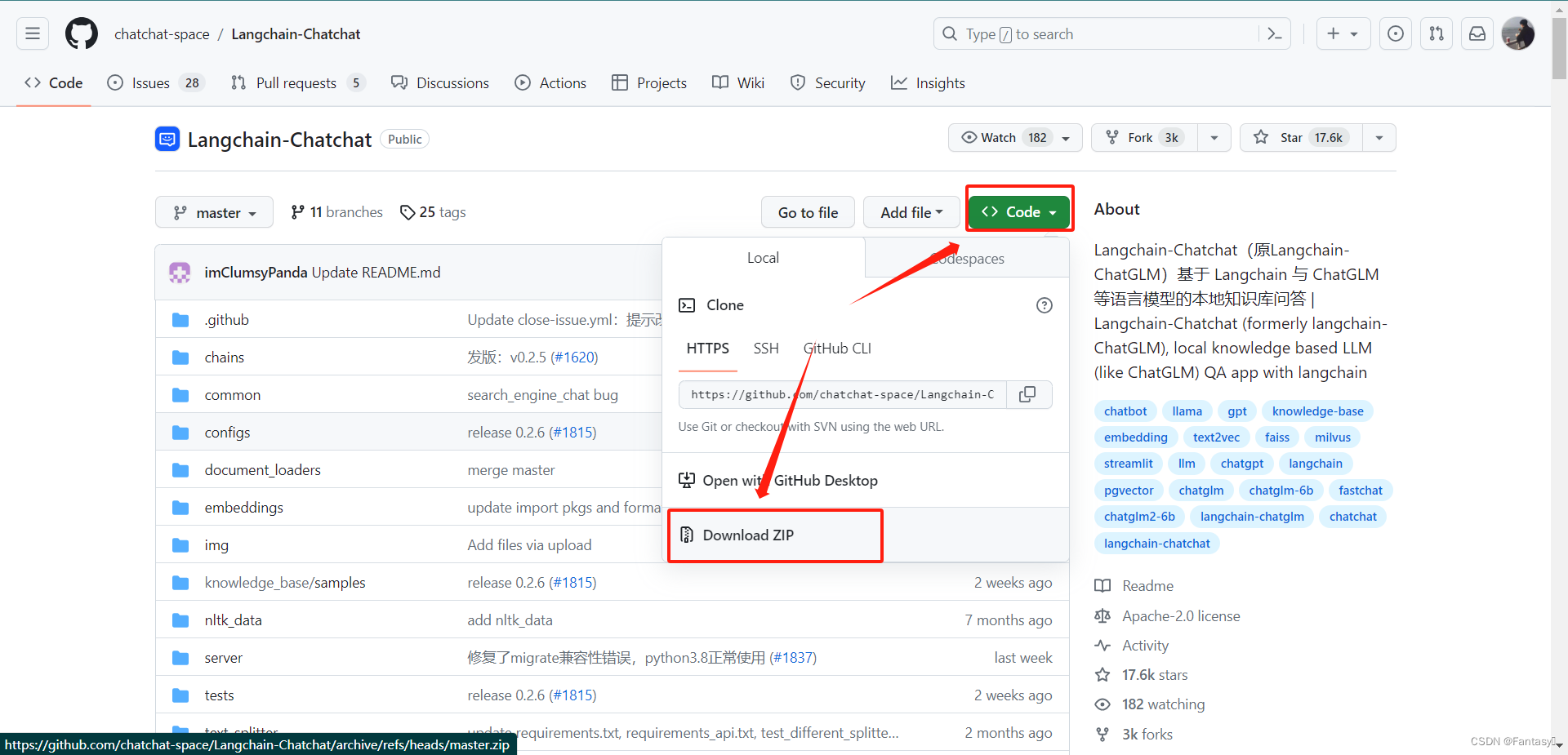The image size is (1568, 755).
Task: Expand the star lists dropdown arrow
Action: (1379, 138)
